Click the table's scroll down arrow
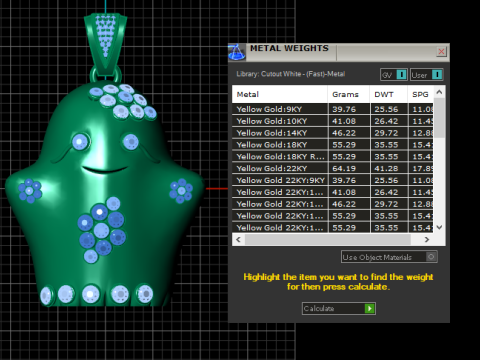480x360 pixels. pos(439,227)
